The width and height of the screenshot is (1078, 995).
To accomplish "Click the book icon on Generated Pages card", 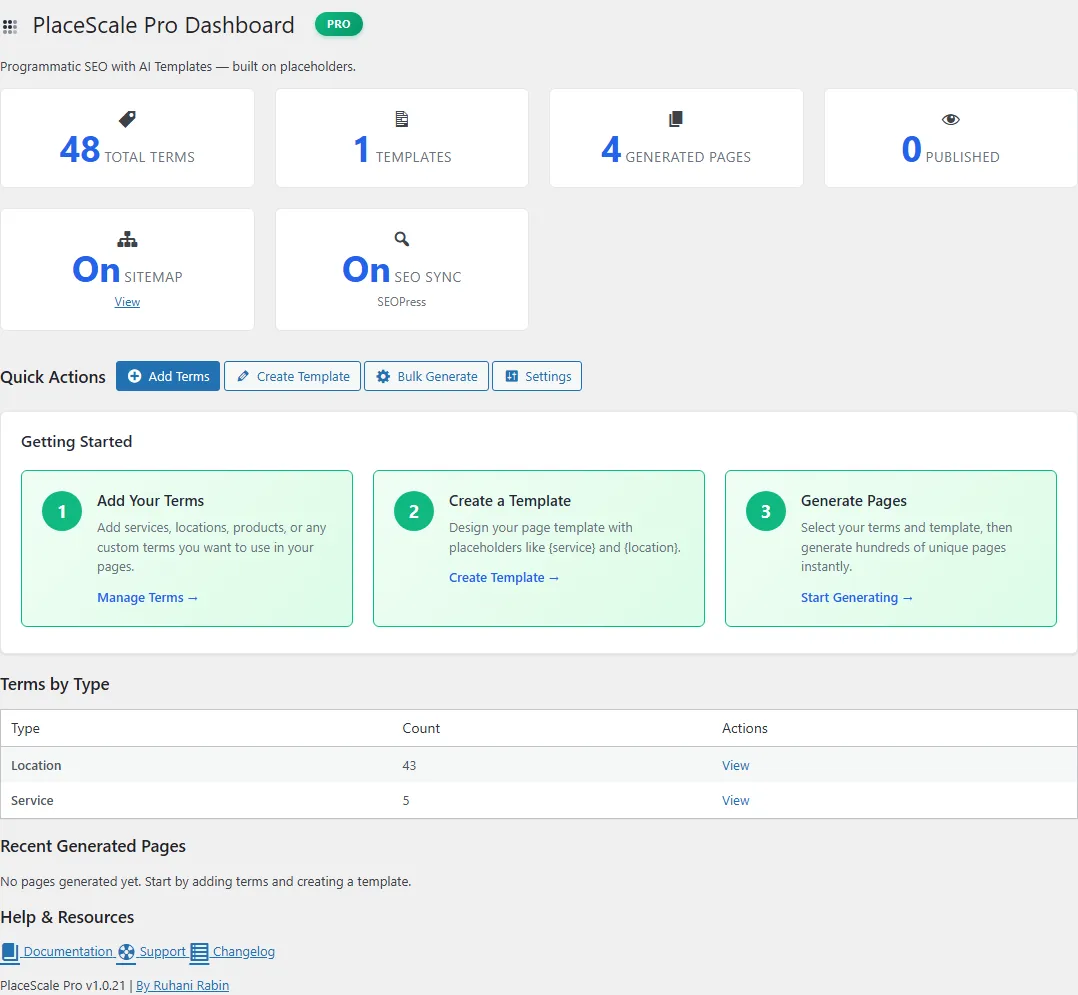I will (x=675, y=118).
